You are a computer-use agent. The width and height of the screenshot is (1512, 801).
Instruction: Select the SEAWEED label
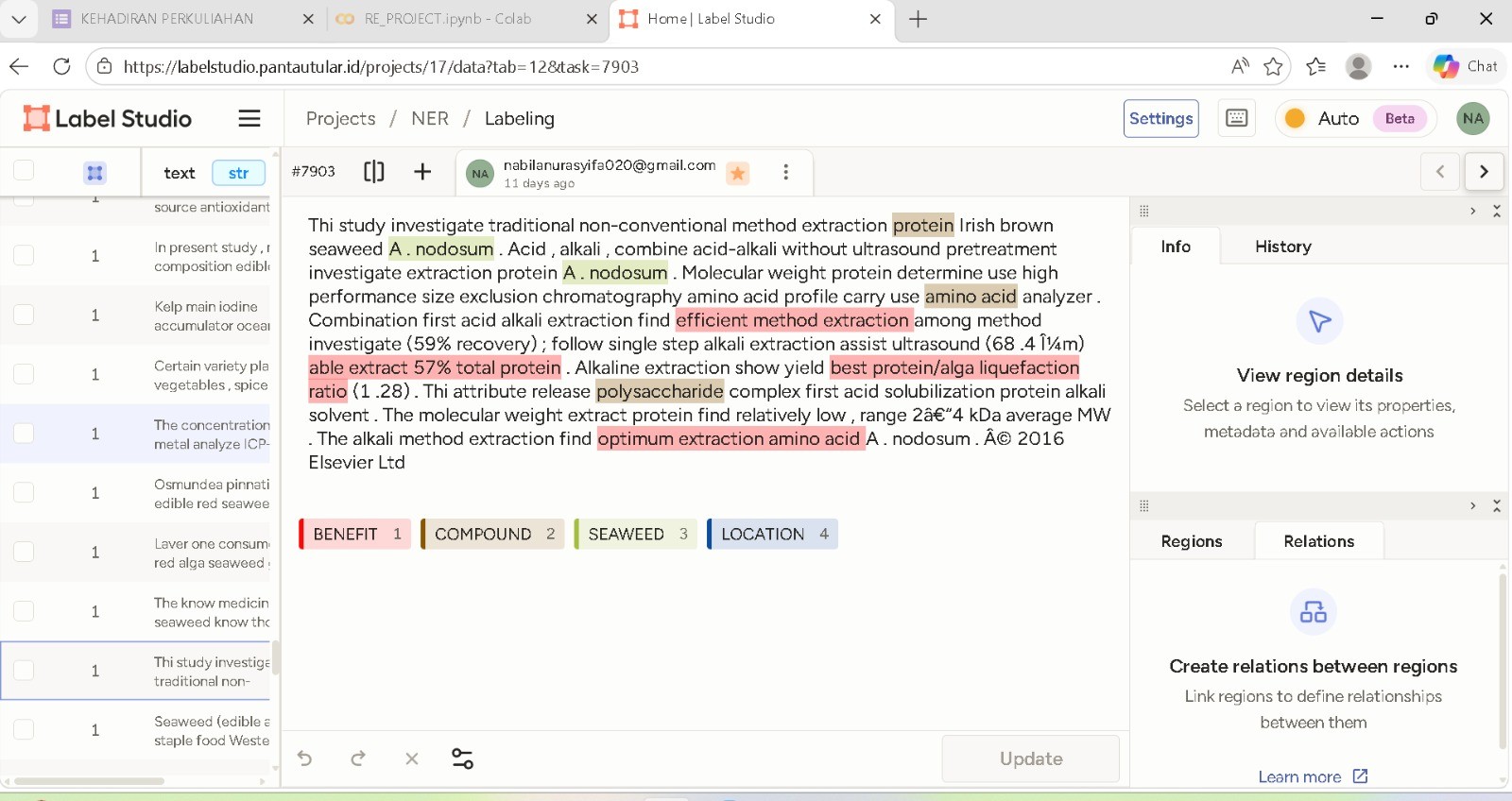tap(635, 534)
